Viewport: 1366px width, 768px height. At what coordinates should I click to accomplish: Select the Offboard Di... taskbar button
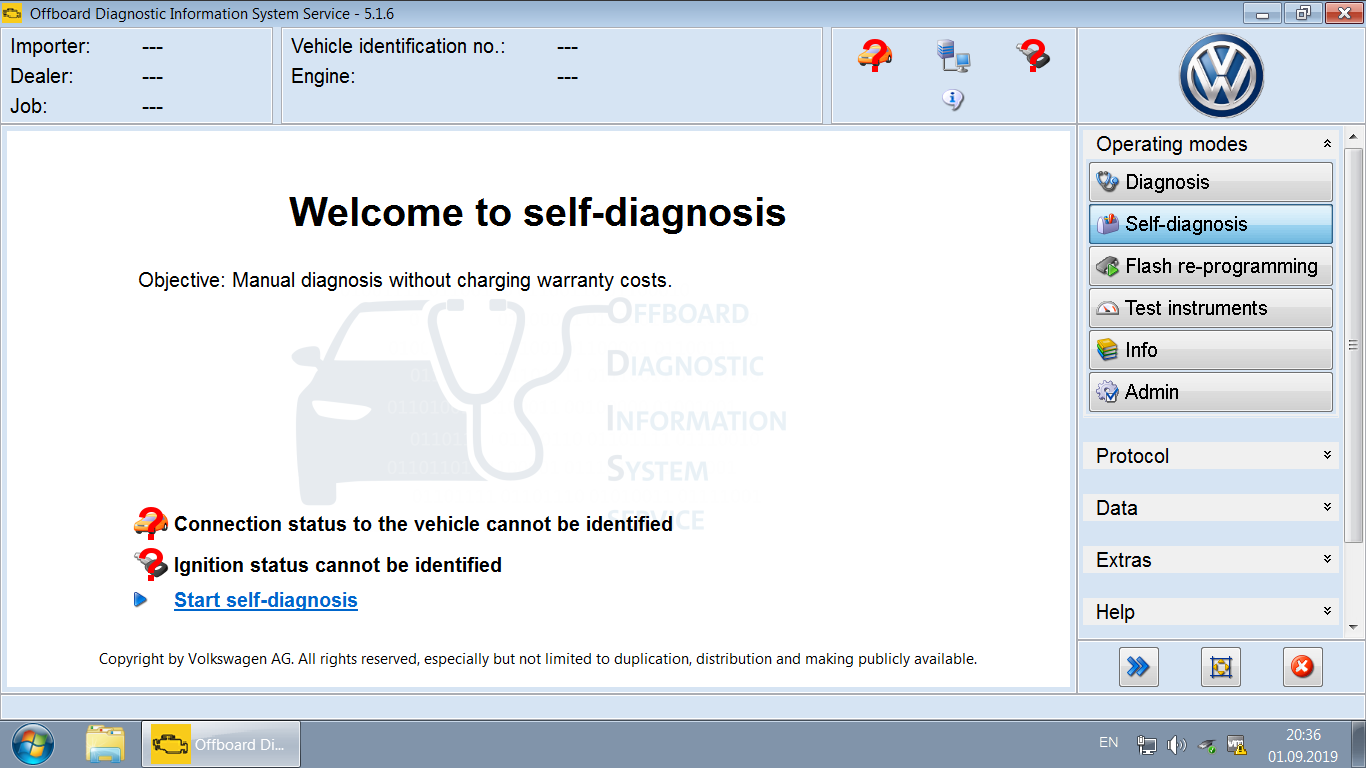coord(220,744)
